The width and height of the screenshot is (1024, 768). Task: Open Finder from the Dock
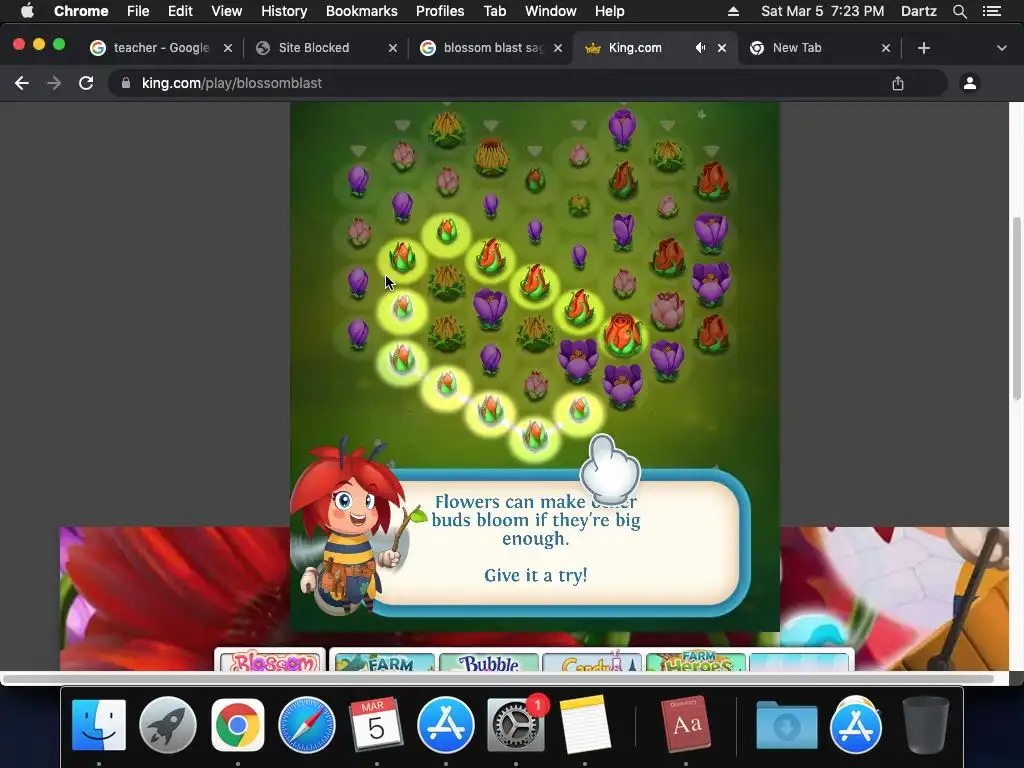(99, 725)
